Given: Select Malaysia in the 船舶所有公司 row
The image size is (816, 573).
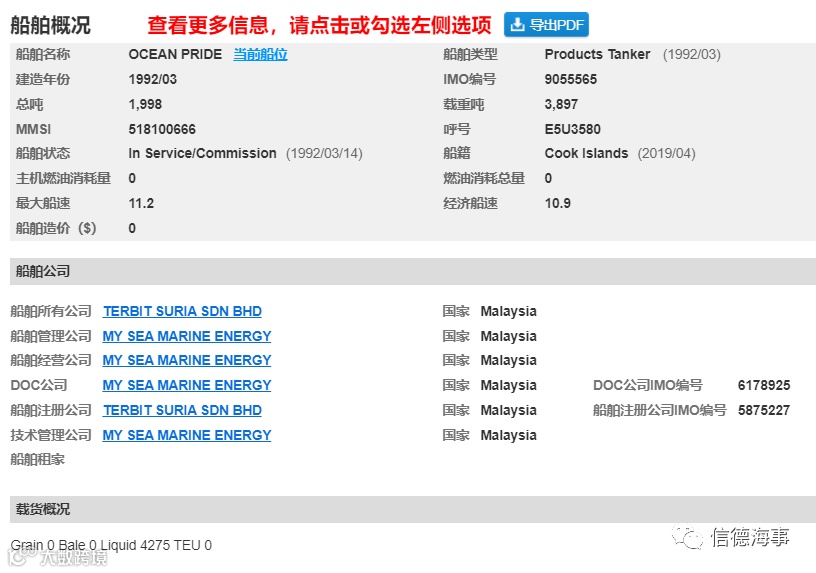Looking at the screenshot, I should coord(508,311).
